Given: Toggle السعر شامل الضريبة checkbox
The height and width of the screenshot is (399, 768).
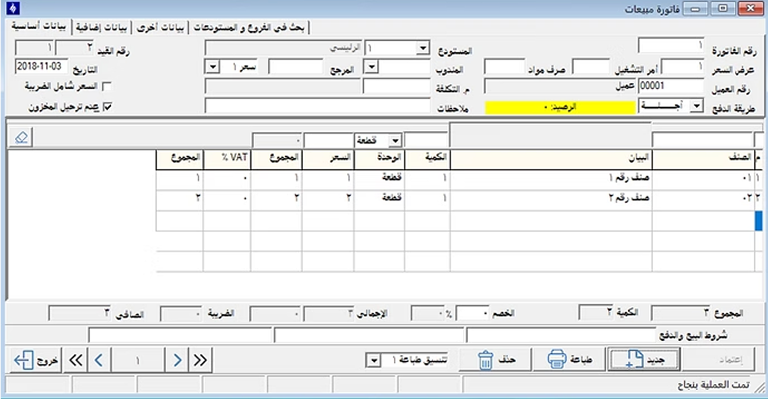Looking at the screenshot, I should click(107, 87).
